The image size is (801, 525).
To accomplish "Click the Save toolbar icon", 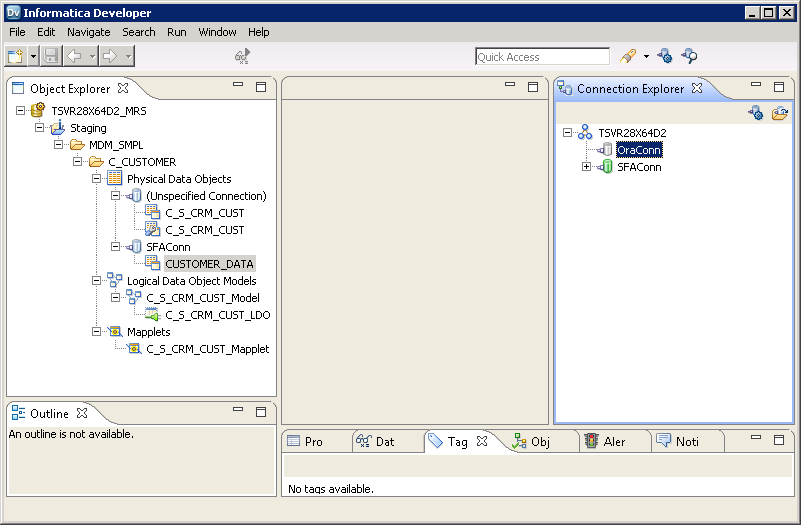I will point(51,56).
